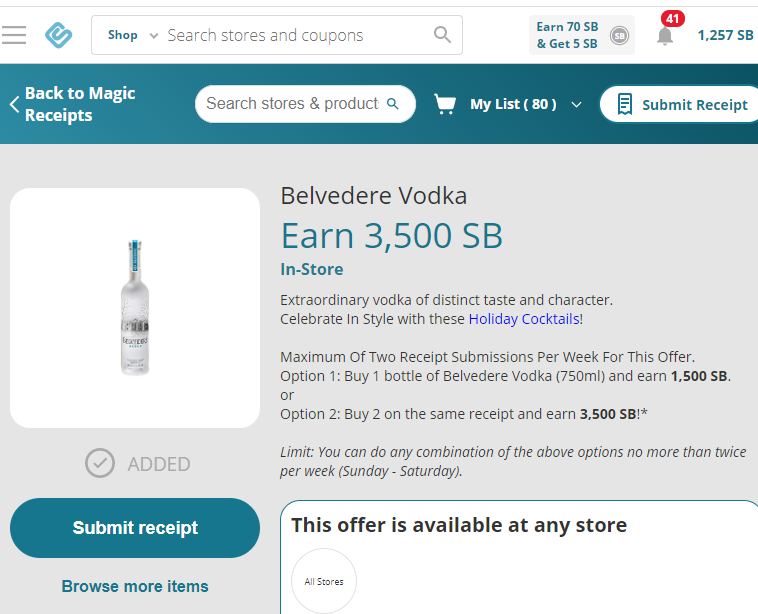Click the SB coin icon

[619, 35]
